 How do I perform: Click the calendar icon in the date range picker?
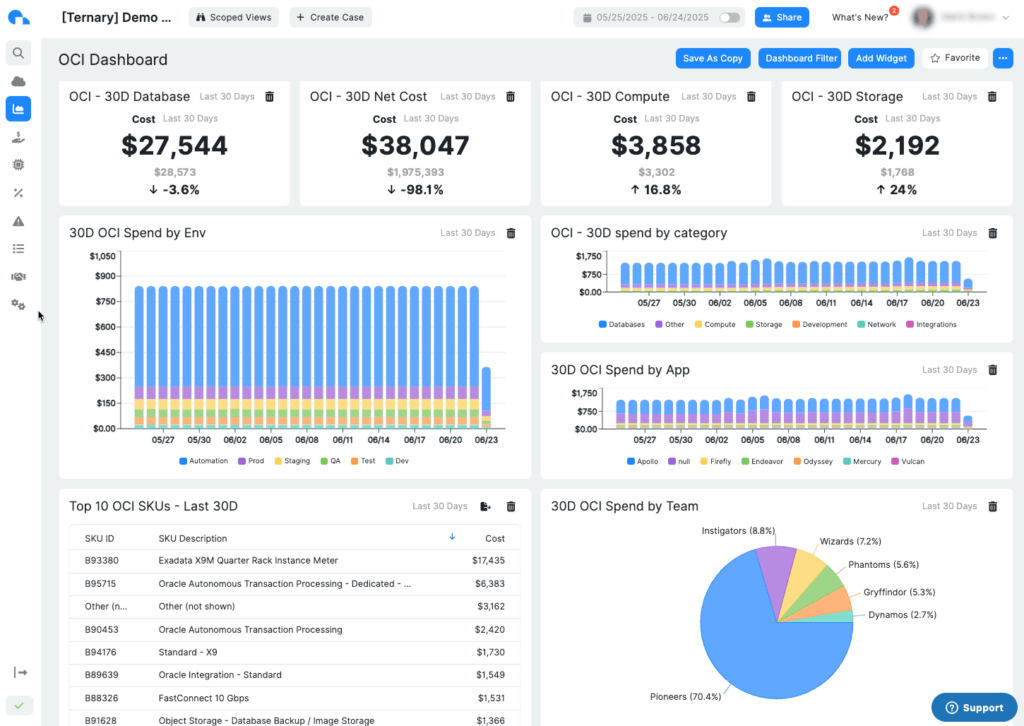tap(586, 17)
